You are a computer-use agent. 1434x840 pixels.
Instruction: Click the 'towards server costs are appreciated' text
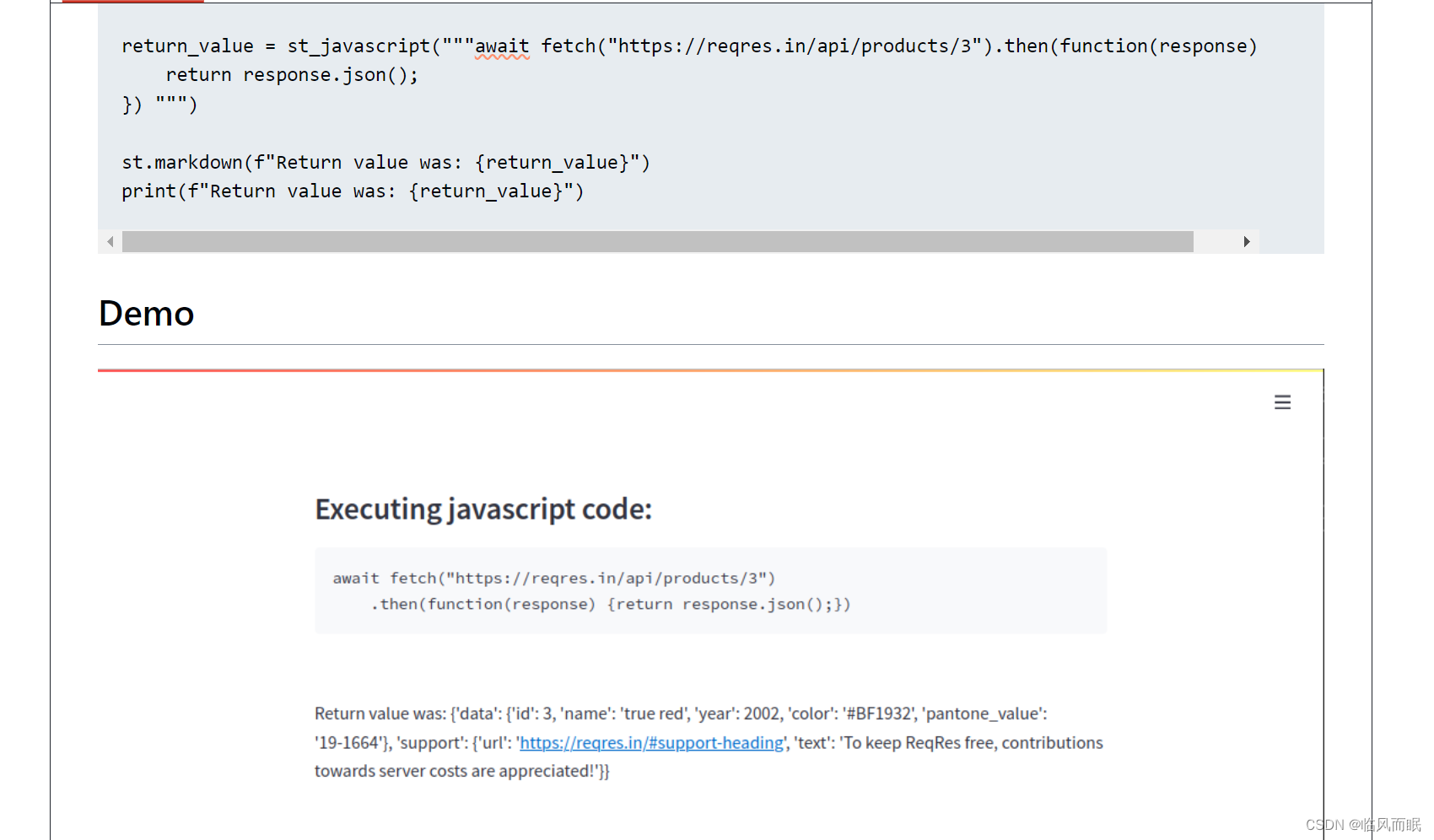pyautogui.click(x=461, y=771)
